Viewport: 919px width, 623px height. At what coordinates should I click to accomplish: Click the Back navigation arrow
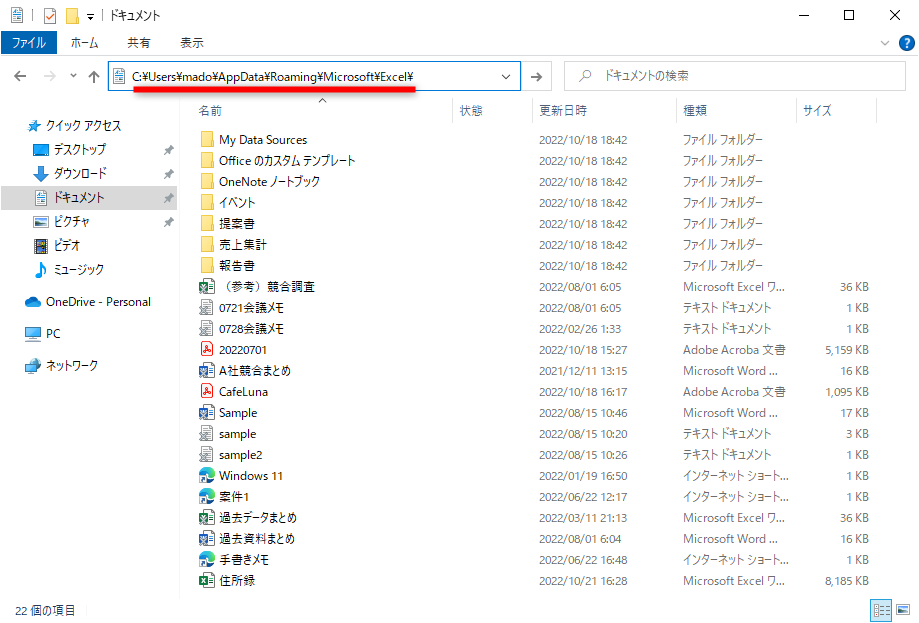tap(20, 76)
